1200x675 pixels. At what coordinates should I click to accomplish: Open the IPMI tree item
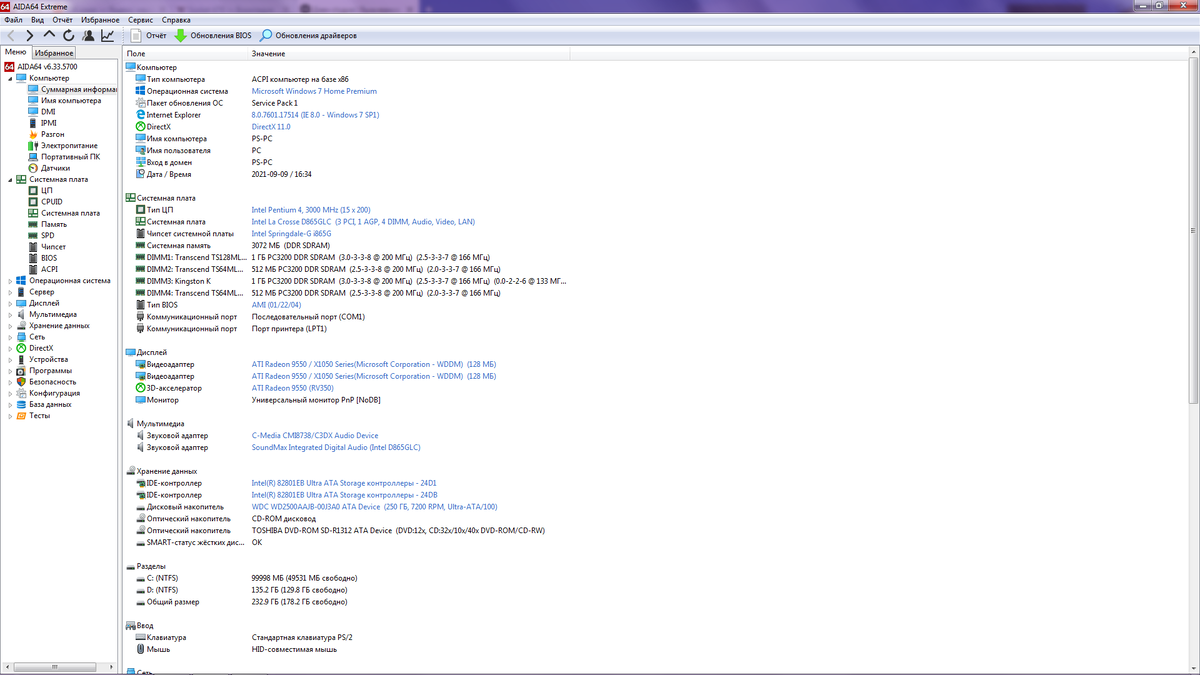(42, 123)
